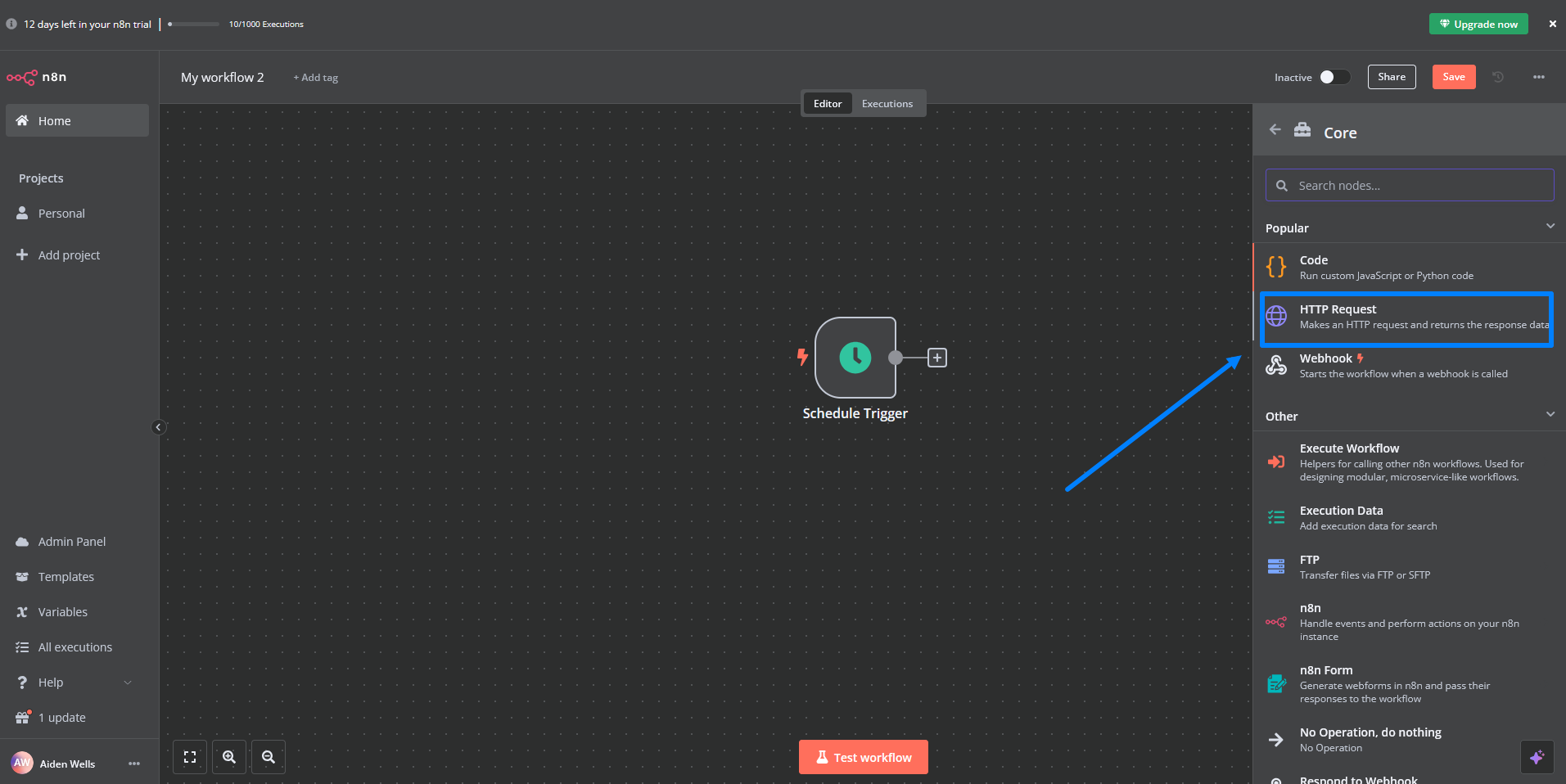
Task: Add the n8n node
Action: tap(1410, 622)
